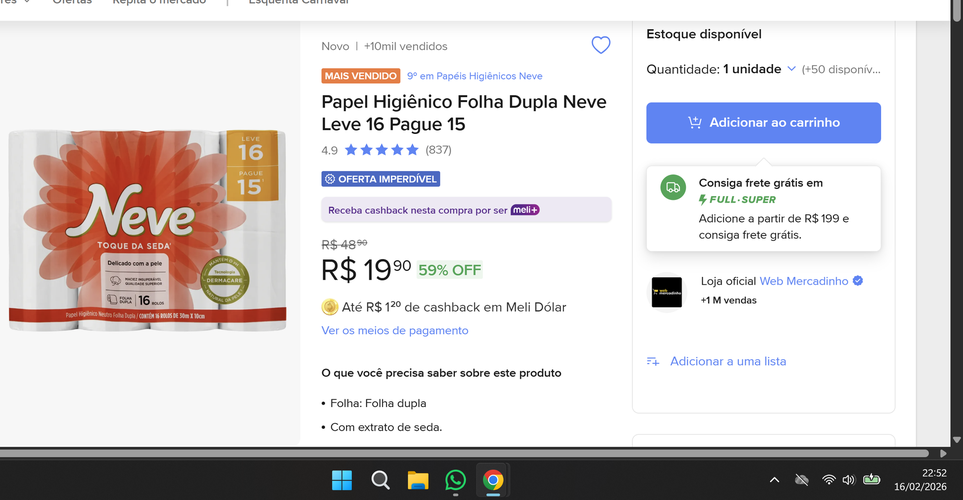Click the FULL SUPER lightning label

click(x=737, y=200)
